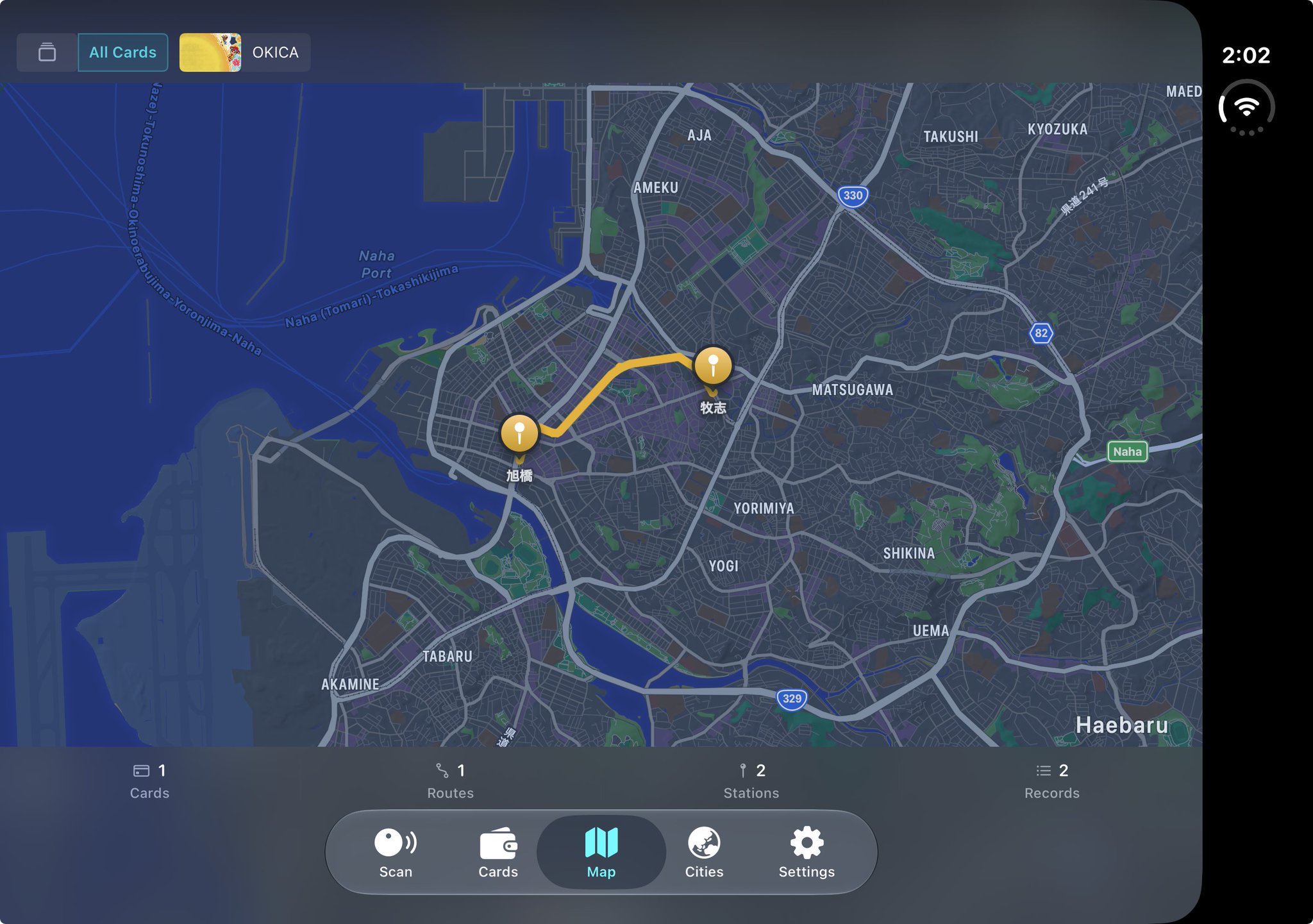Open the Cards wallet tab
Viewport: 1313px width, 924px height.
click(498, 853)
